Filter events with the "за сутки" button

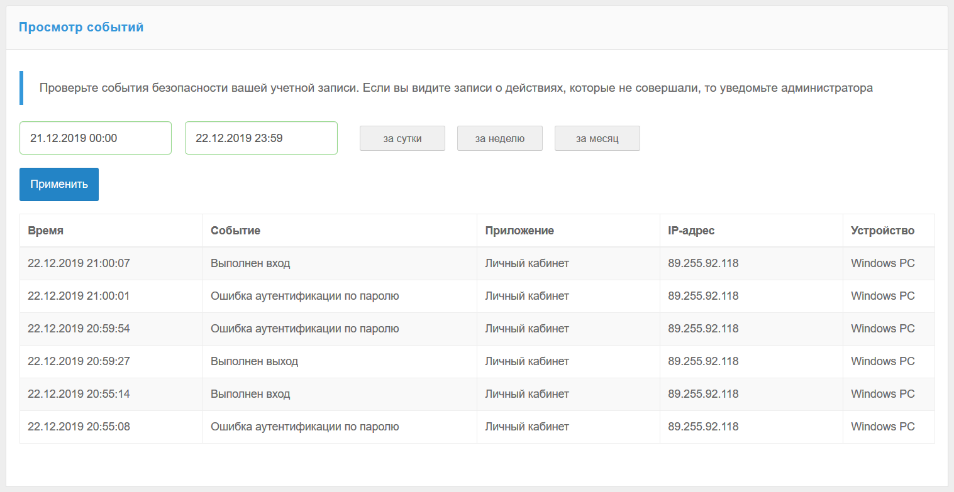402,139
